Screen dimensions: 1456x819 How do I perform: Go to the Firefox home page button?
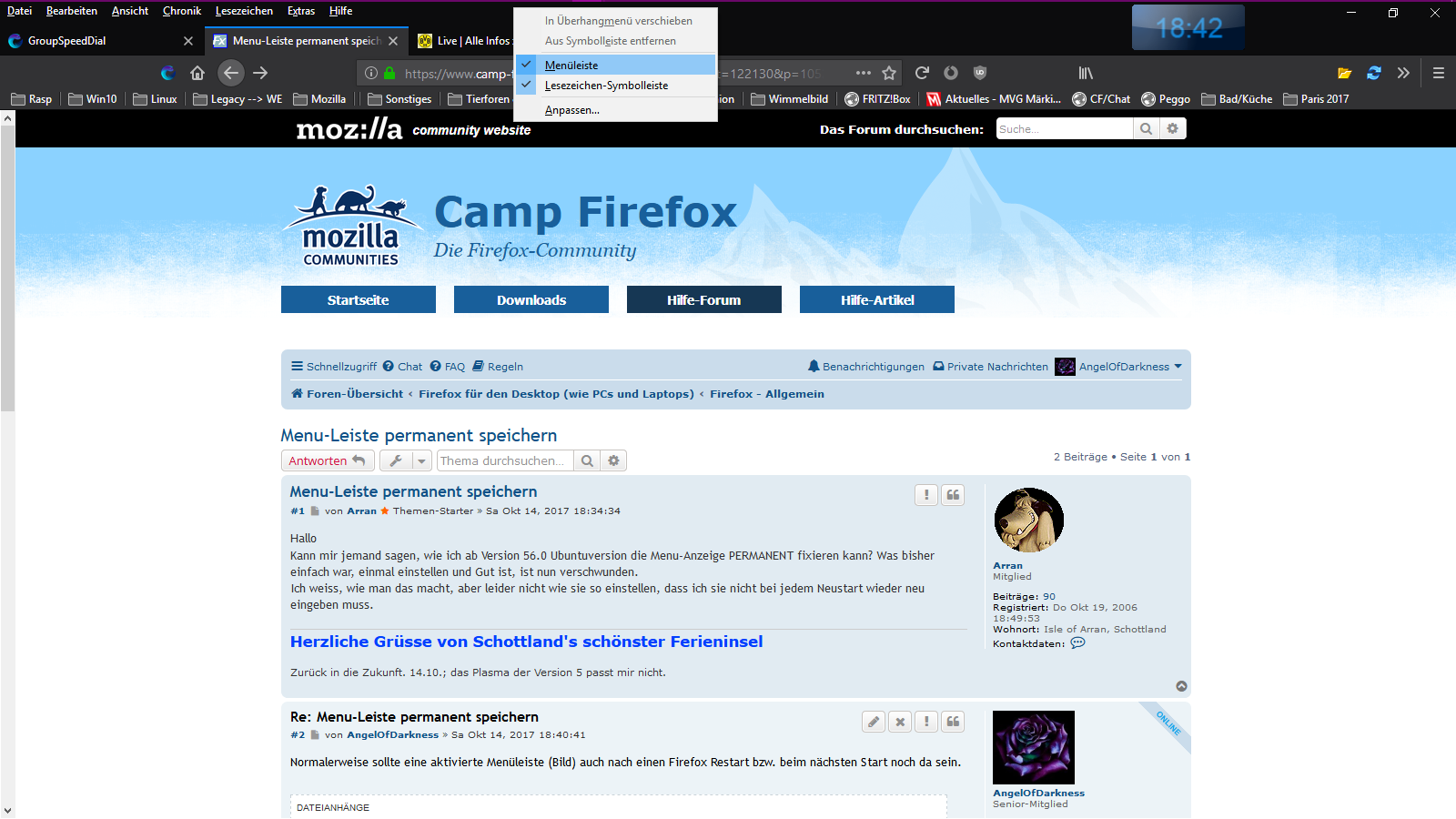(197, 73)
